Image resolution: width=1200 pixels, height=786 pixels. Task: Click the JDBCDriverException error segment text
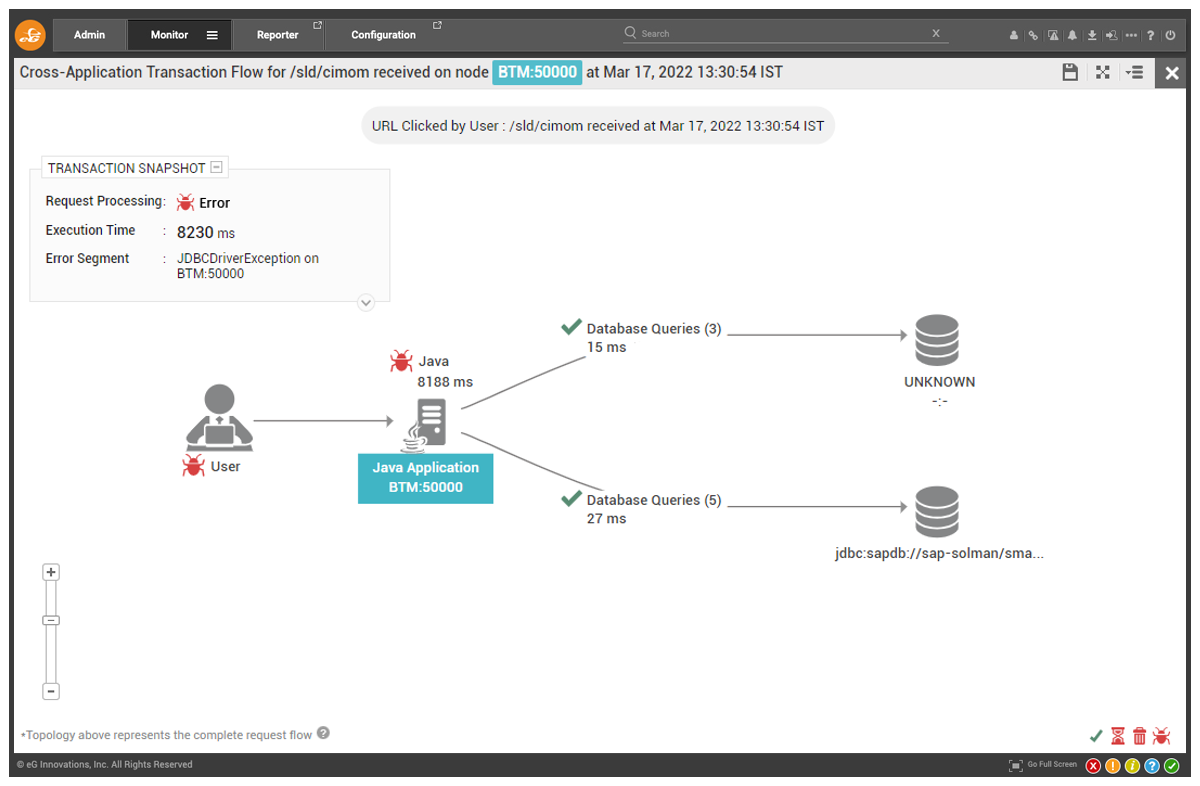click(248, 266)
